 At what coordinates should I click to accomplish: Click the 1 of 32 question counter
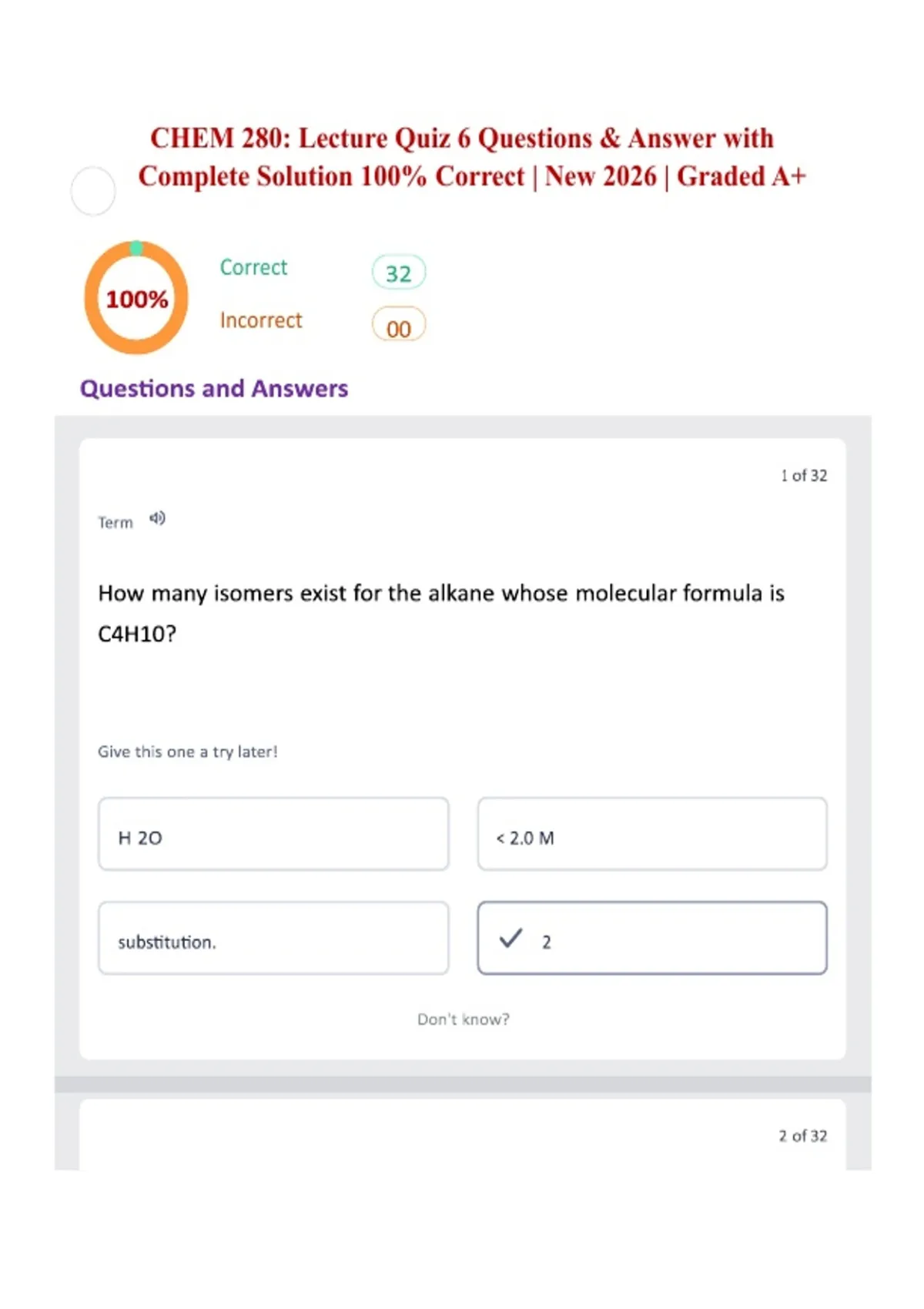pos(804,475)
